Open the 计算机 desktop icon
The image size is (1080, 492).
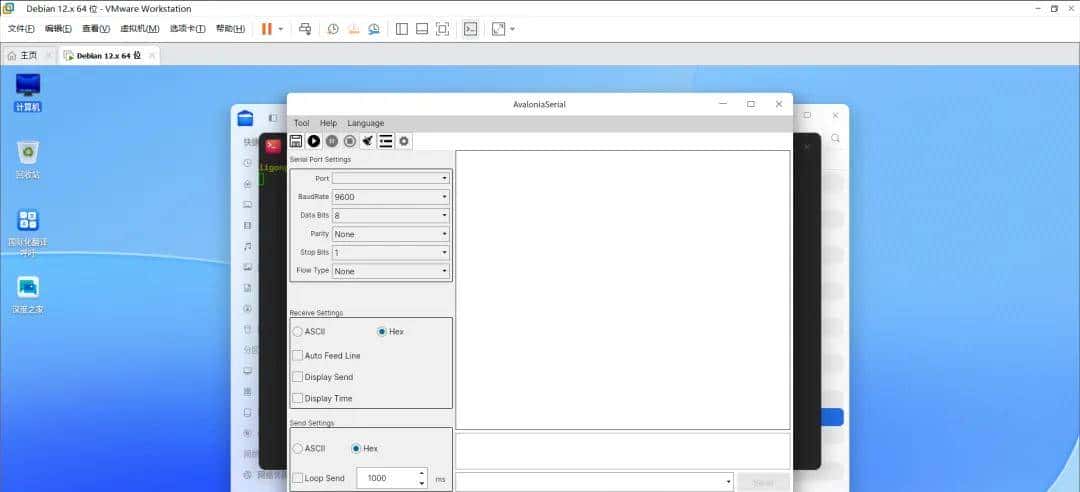point(28,92)
